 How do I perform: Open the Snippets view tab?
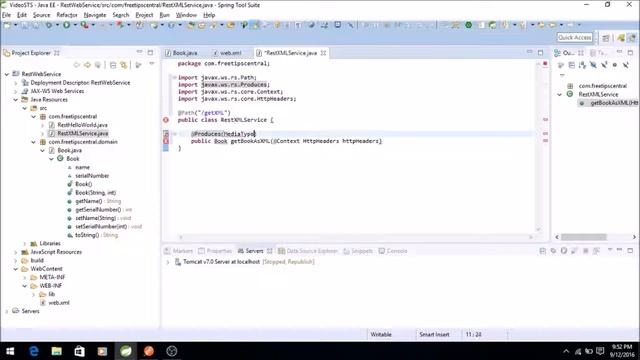[x=358, y=251]
